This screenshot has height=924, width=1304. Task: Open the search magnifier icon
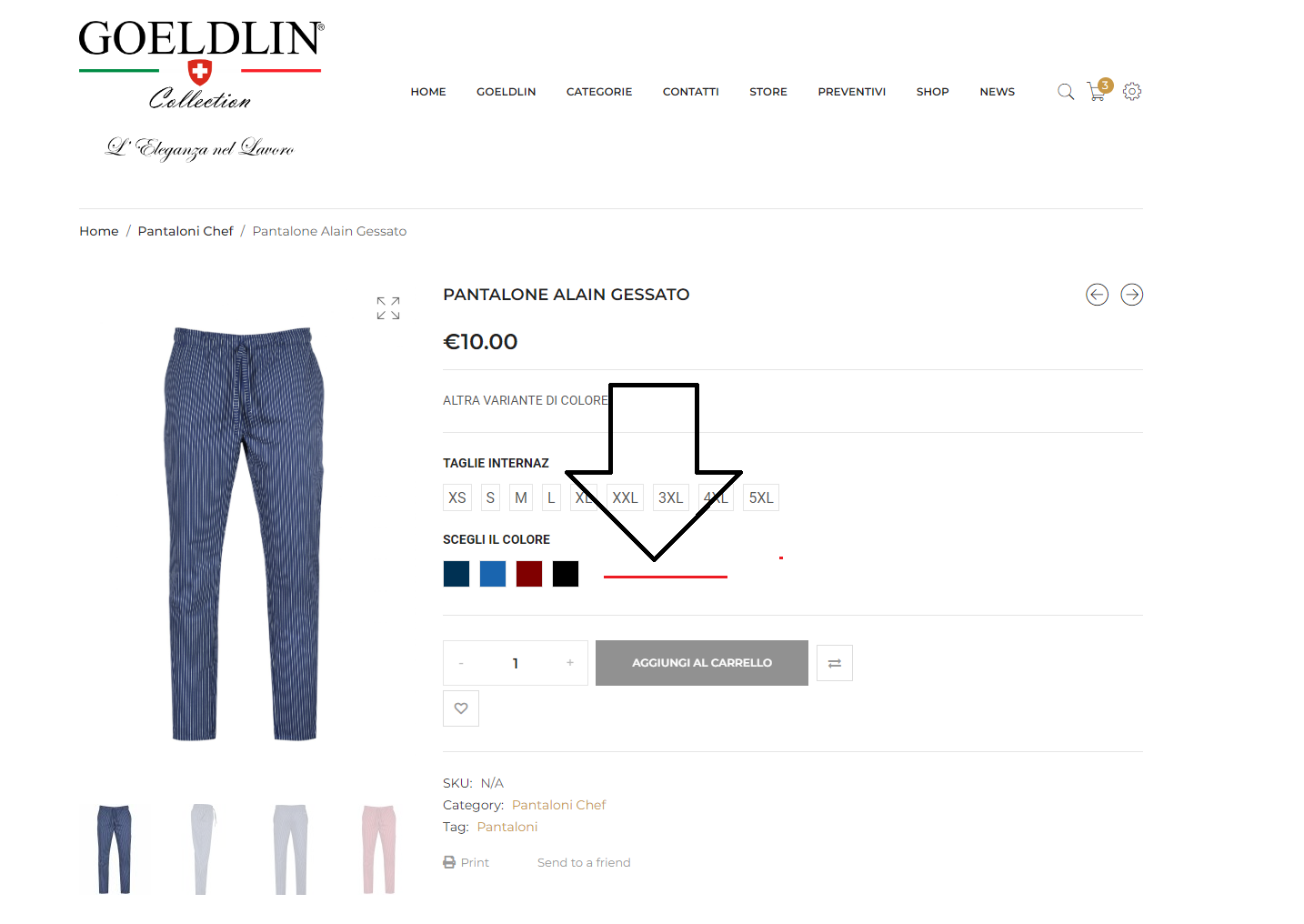(1066, 92)
